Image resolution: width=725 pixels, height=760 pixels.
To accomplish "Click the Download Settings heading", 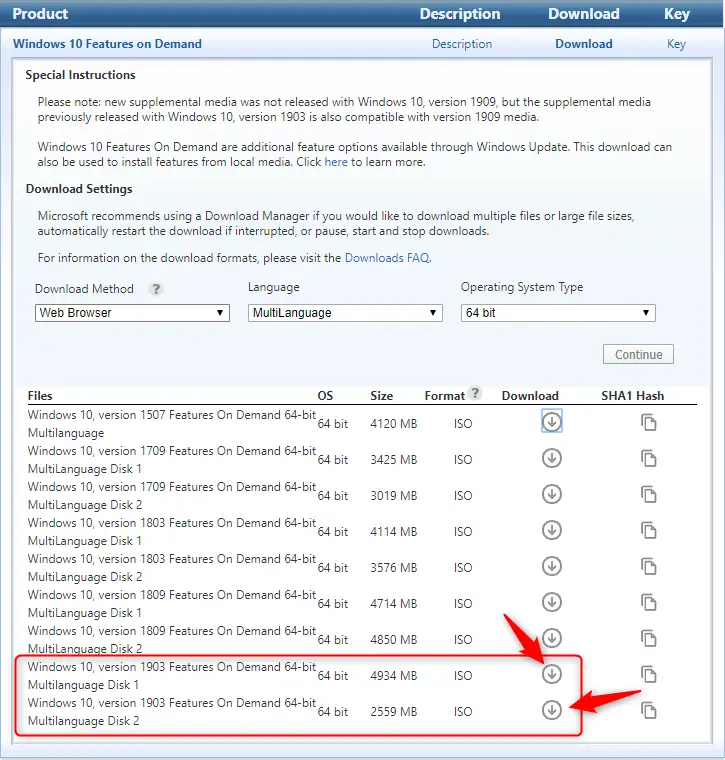I will click(79, 189).
